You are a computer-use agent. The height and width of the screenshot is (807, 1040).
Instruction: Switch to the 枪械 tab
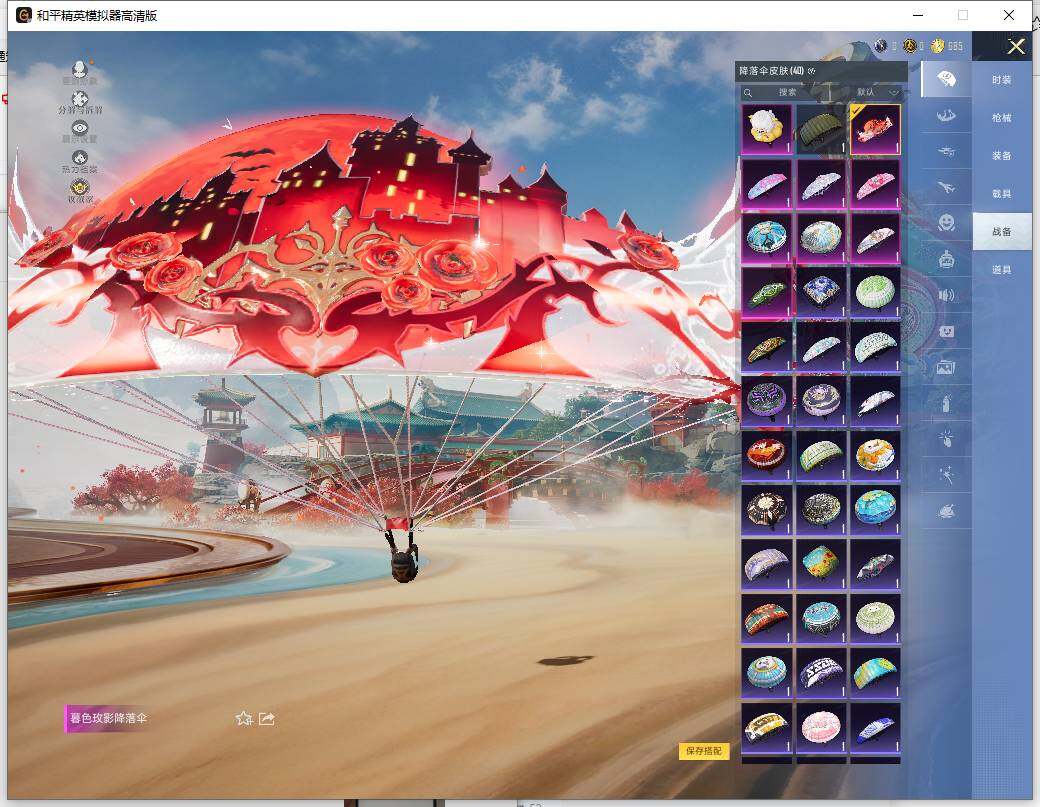(x=1001, y=117)
